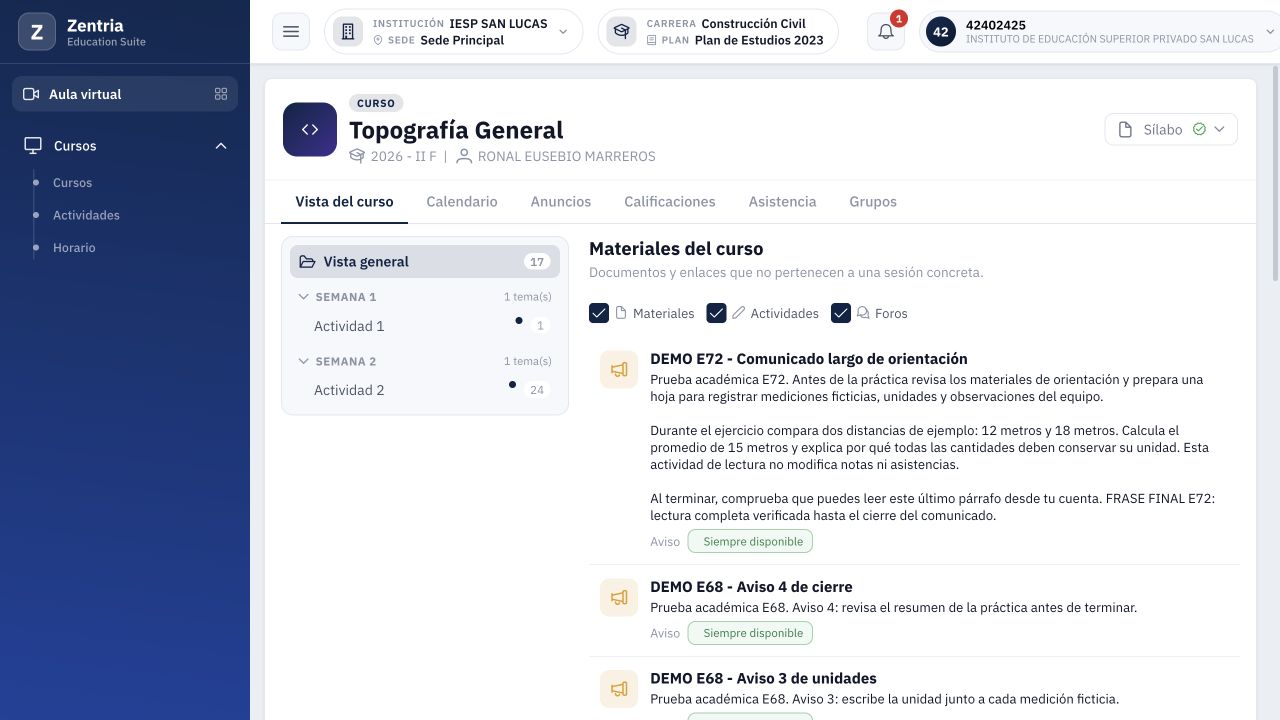Open the notifications bell
The width and height of the screenshot is (1280, 720).
(x=886, y=32)
